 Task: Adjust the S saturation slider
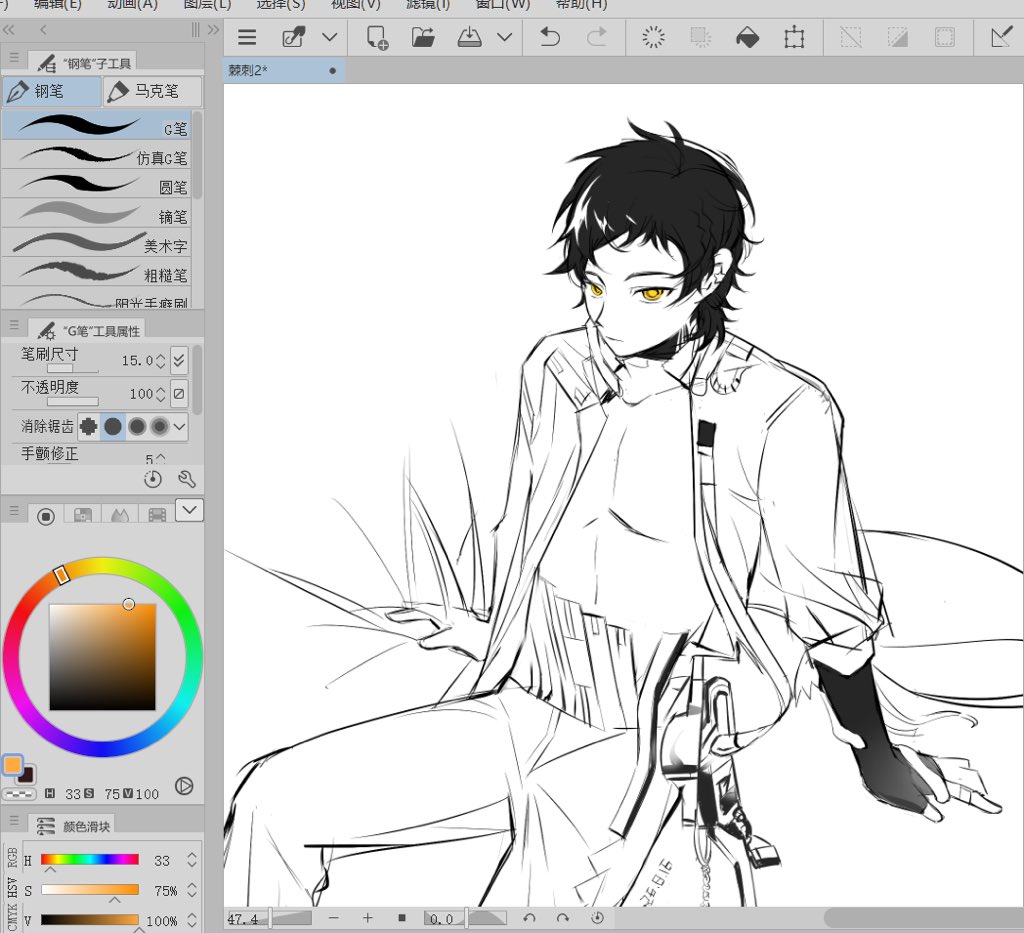click(89, 889)
